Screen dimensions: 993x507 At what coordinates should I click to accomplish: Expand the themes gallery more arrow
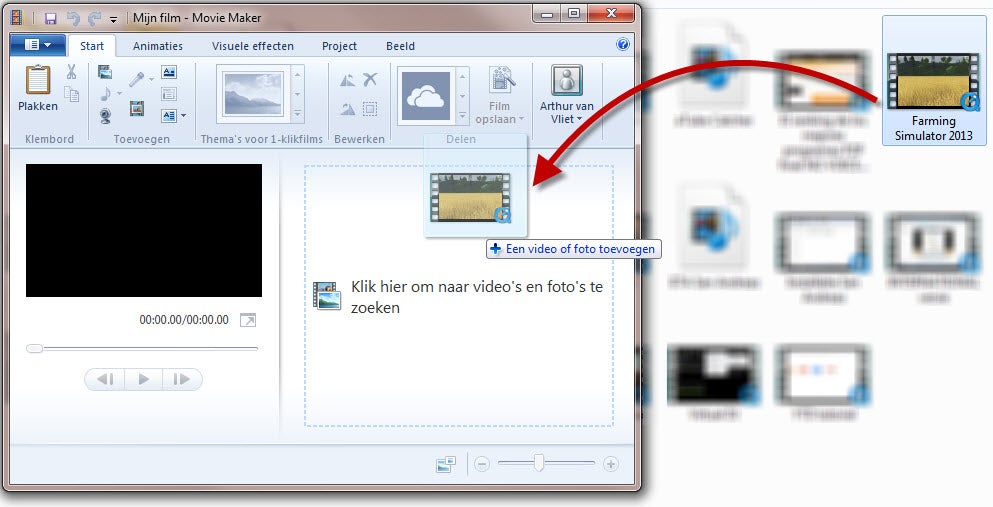pos(297,115)
